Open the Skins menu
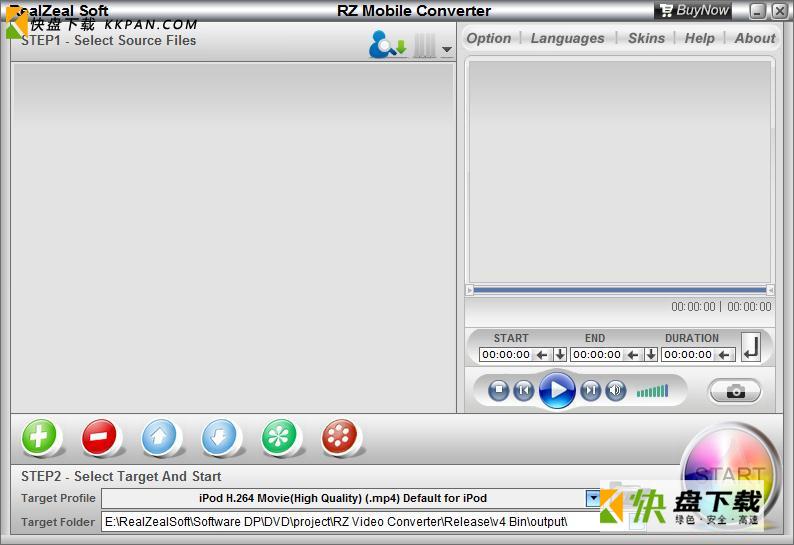 [646, 38]
